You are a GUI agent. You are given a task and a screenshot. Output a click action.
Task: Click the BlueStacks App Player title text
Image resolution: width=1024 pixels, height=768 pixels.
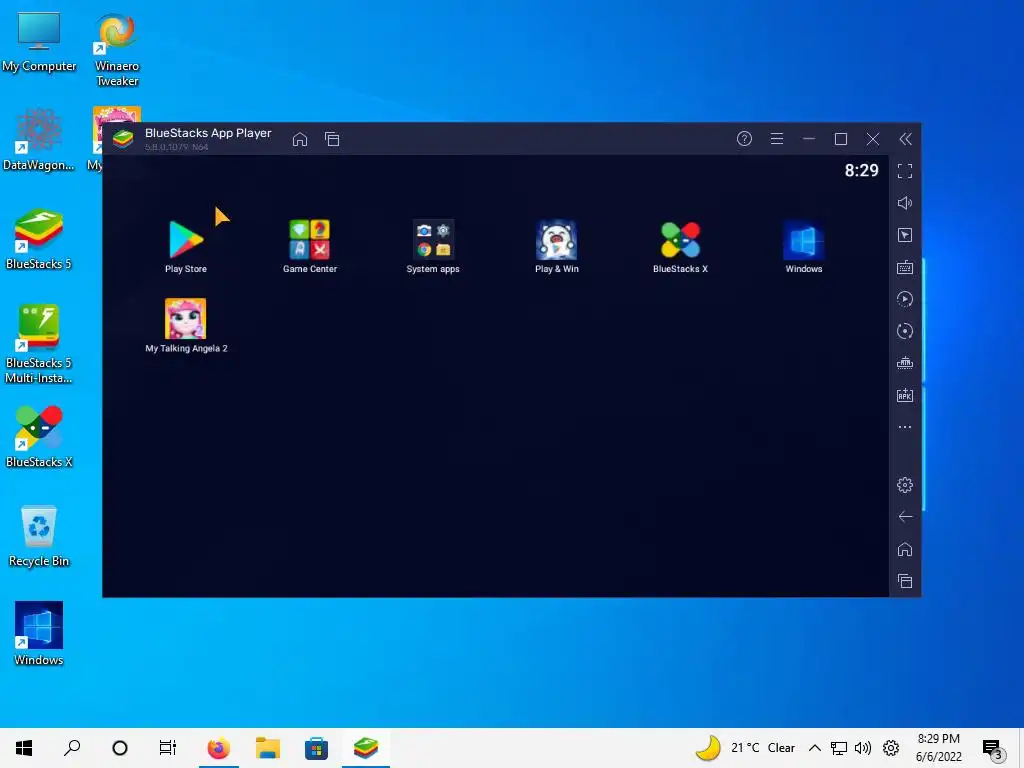pos(208,133)
